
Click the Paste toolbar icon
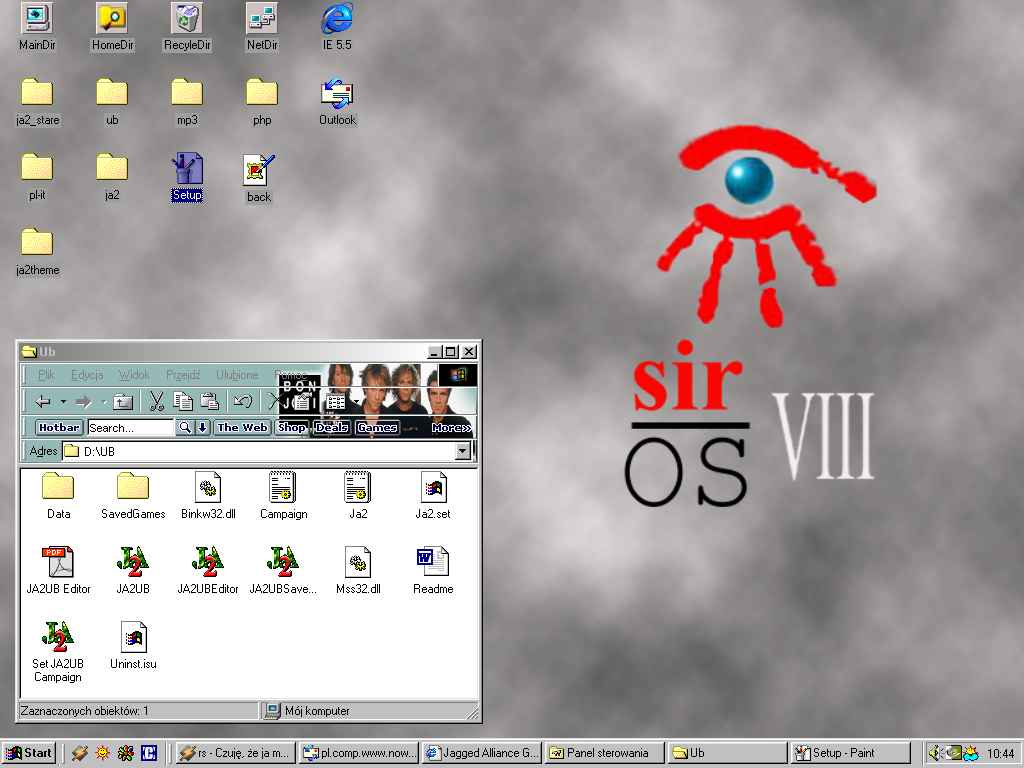click(209, 401)
